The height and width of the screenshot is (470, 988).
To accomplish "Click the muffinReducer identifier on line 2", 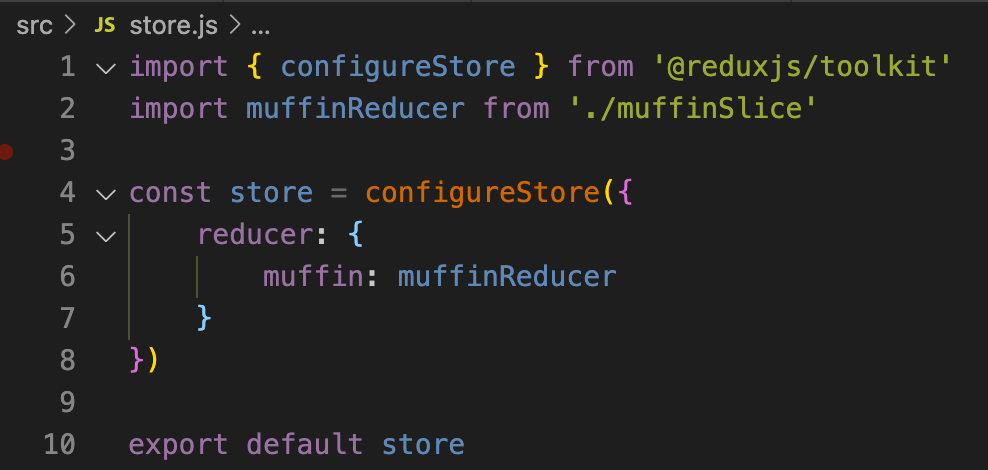I will (x=355, y=108).
